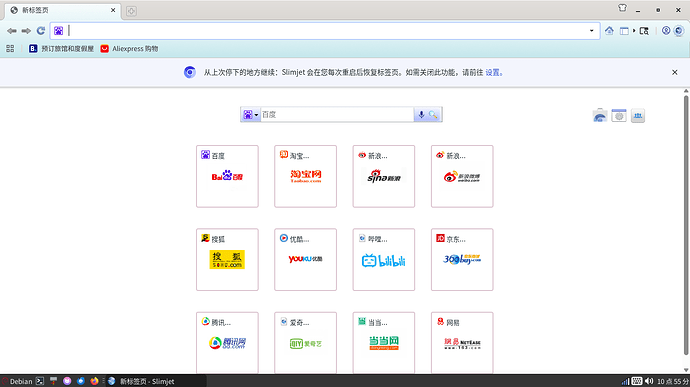Select the 新标签页 tab

point(63,10)
